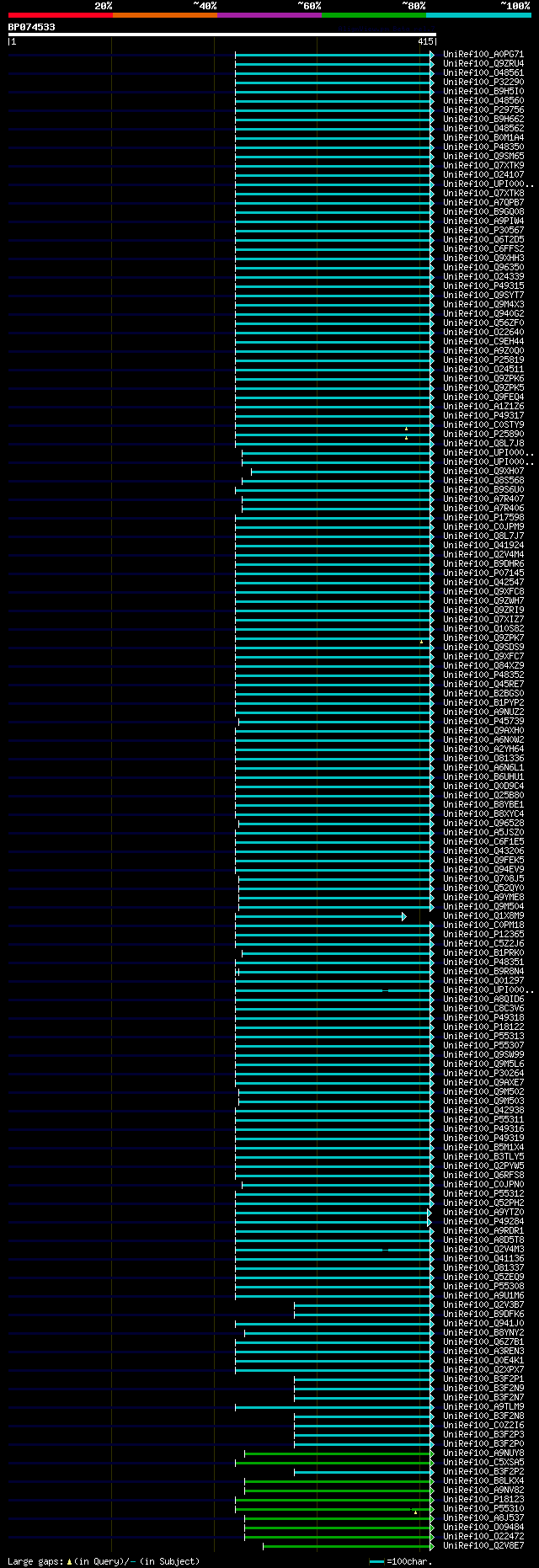This screenshot has width=539, height=1568.
Task: Select the UniRef100_C9EH44 label
Action: (483, 342)
